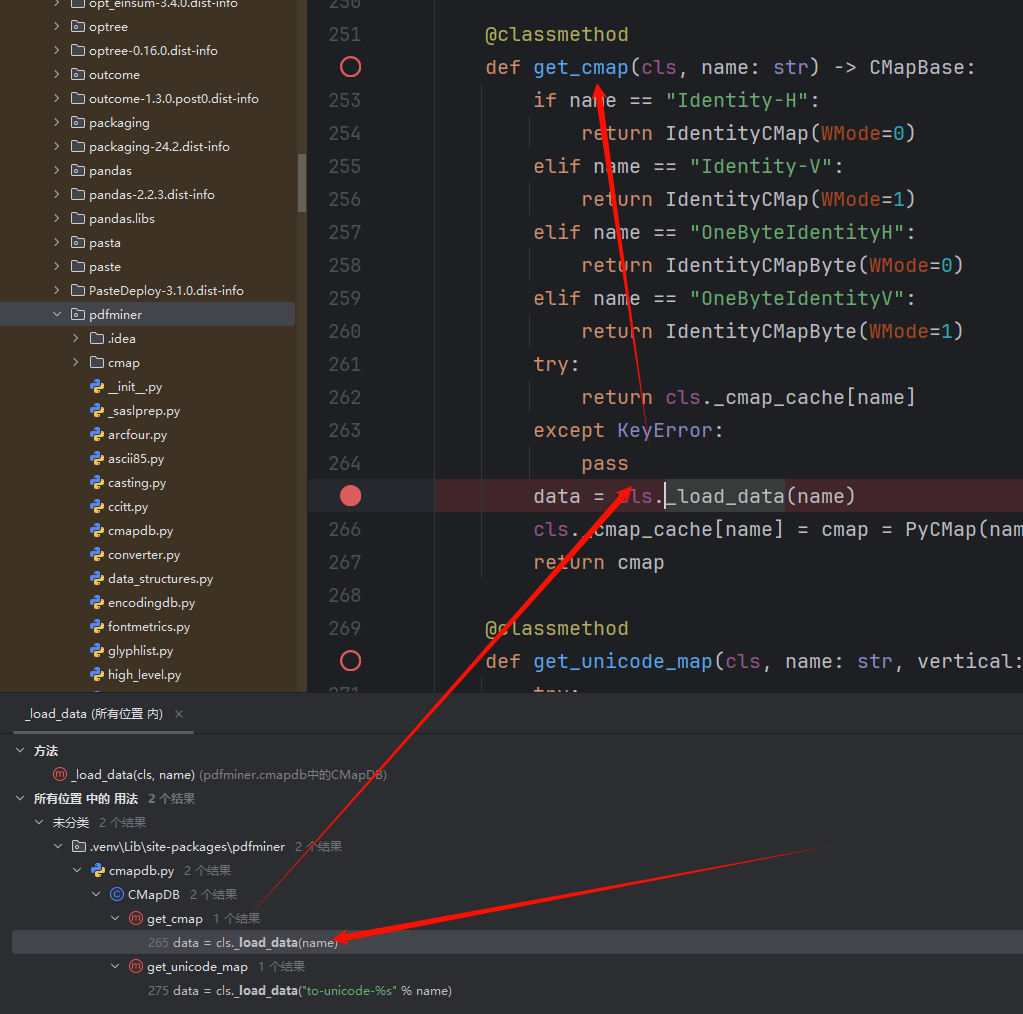Select the _load_data find usages tab

pos(93,714)
